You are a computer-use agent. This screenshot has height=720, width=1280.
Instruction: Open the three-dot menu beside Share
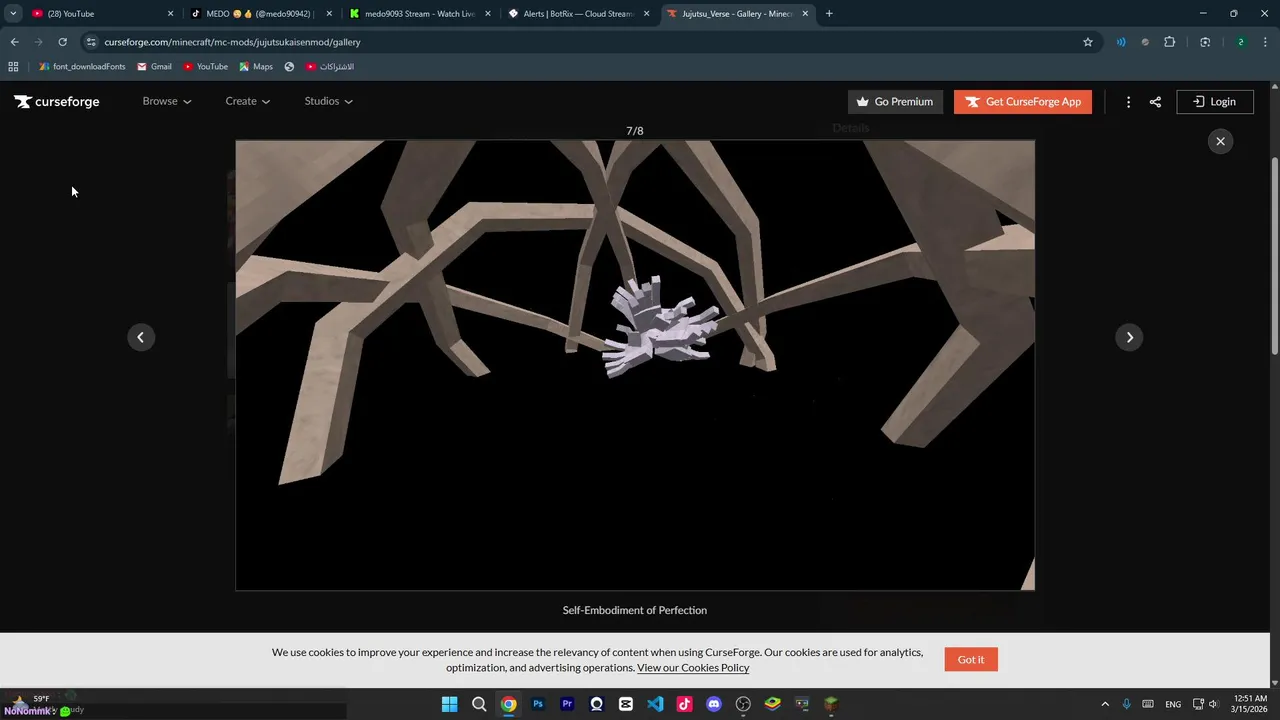[x=1128, y=102]
